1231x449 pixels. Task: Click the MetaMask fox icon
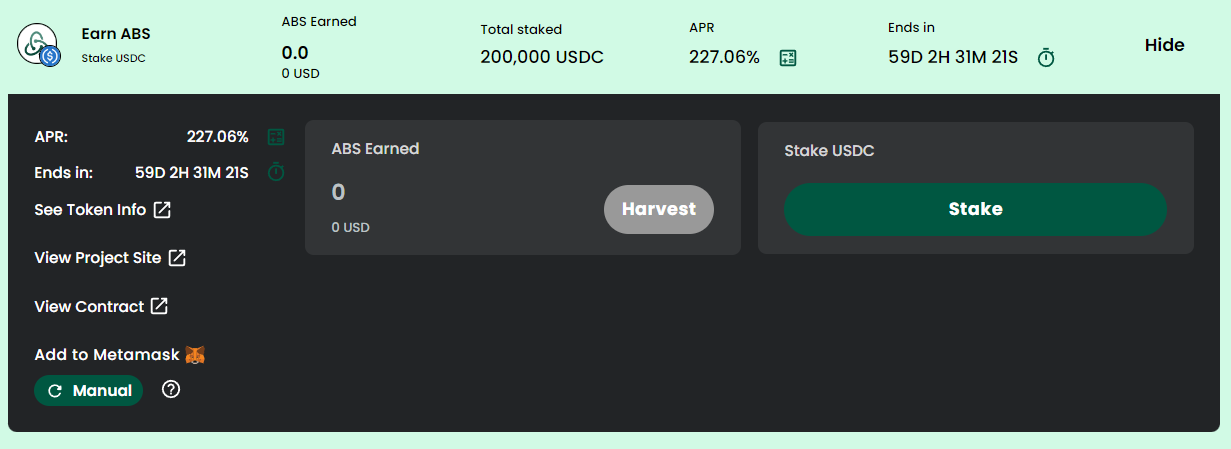[195, 355]
